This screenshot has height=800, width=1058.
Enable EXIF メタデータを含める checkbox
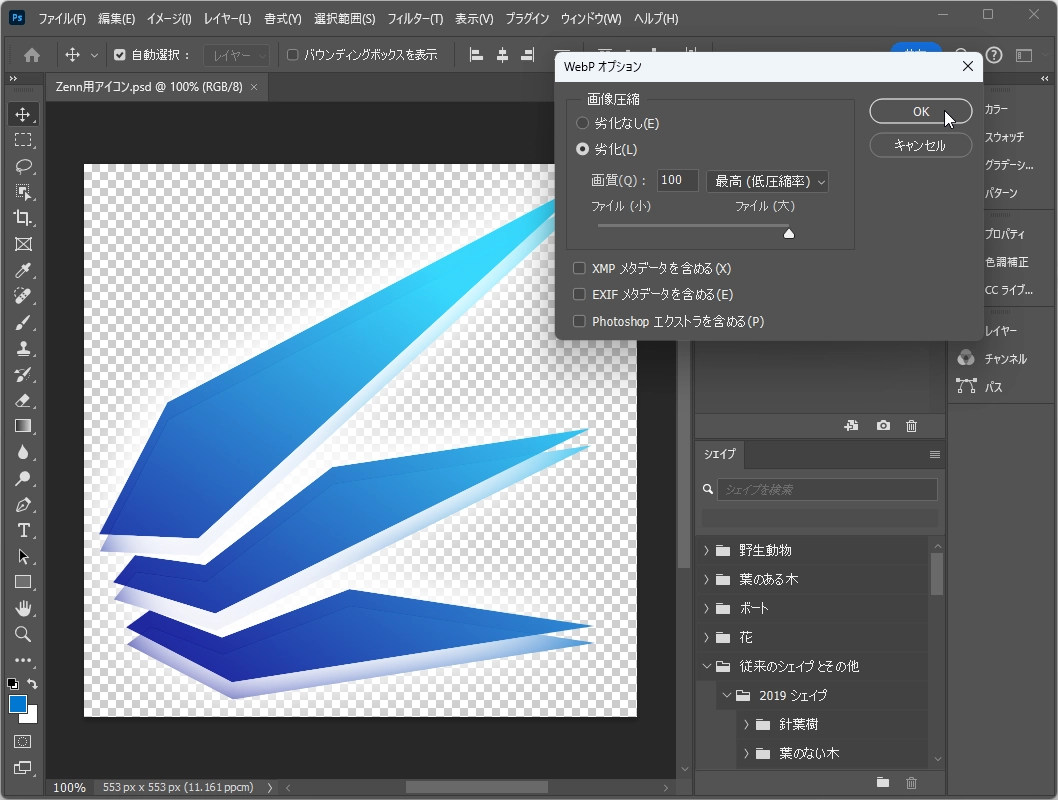pyautogui.click(x=579, y=294)
